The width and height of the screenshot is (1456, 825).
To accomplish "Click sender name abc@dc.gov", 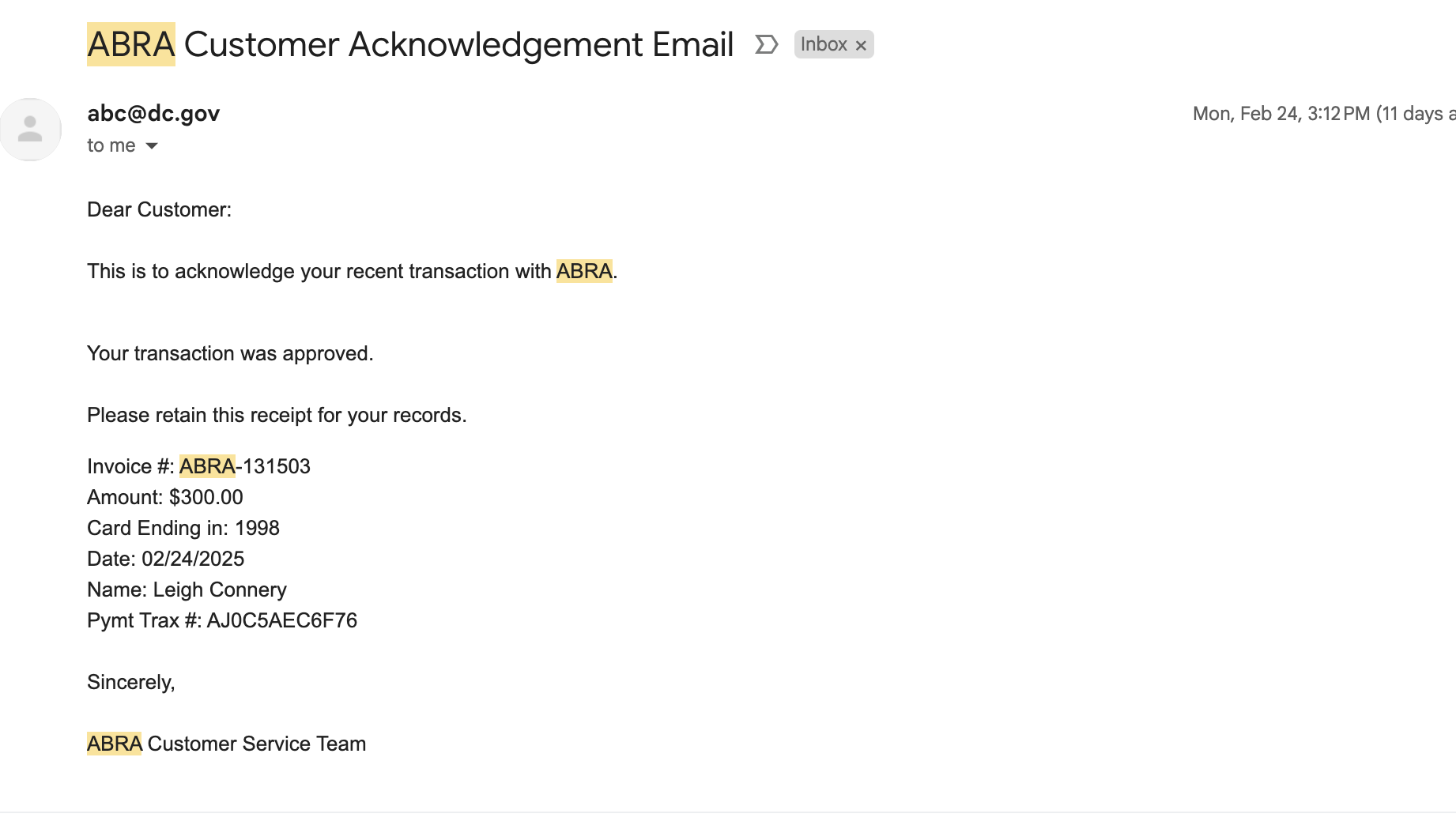I will click(x=153, y=114).
